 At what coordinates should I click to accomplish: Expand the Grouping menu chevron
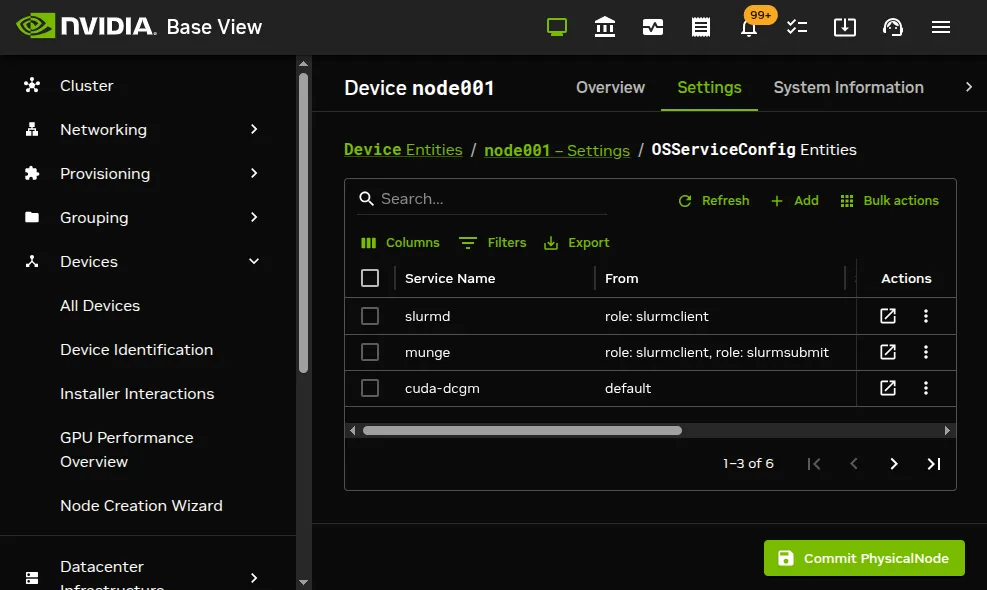pos(254,217)
